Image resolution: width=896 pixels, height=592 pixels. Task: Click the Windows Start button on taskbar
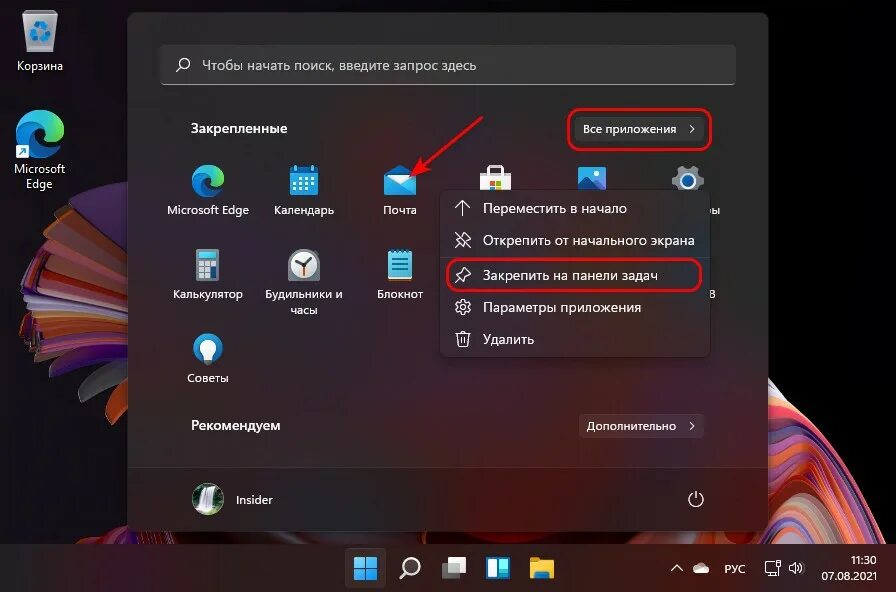click(x=365, y=568)
